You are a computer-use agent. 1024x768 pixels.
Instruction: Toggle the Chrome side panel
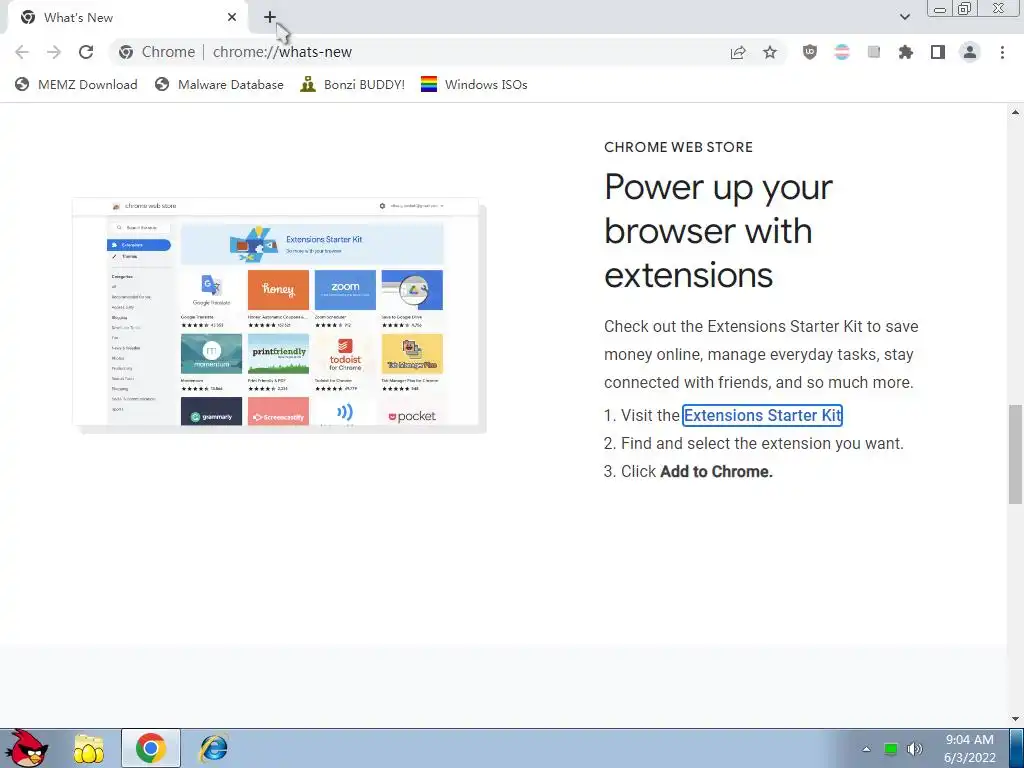click(938, 52)
